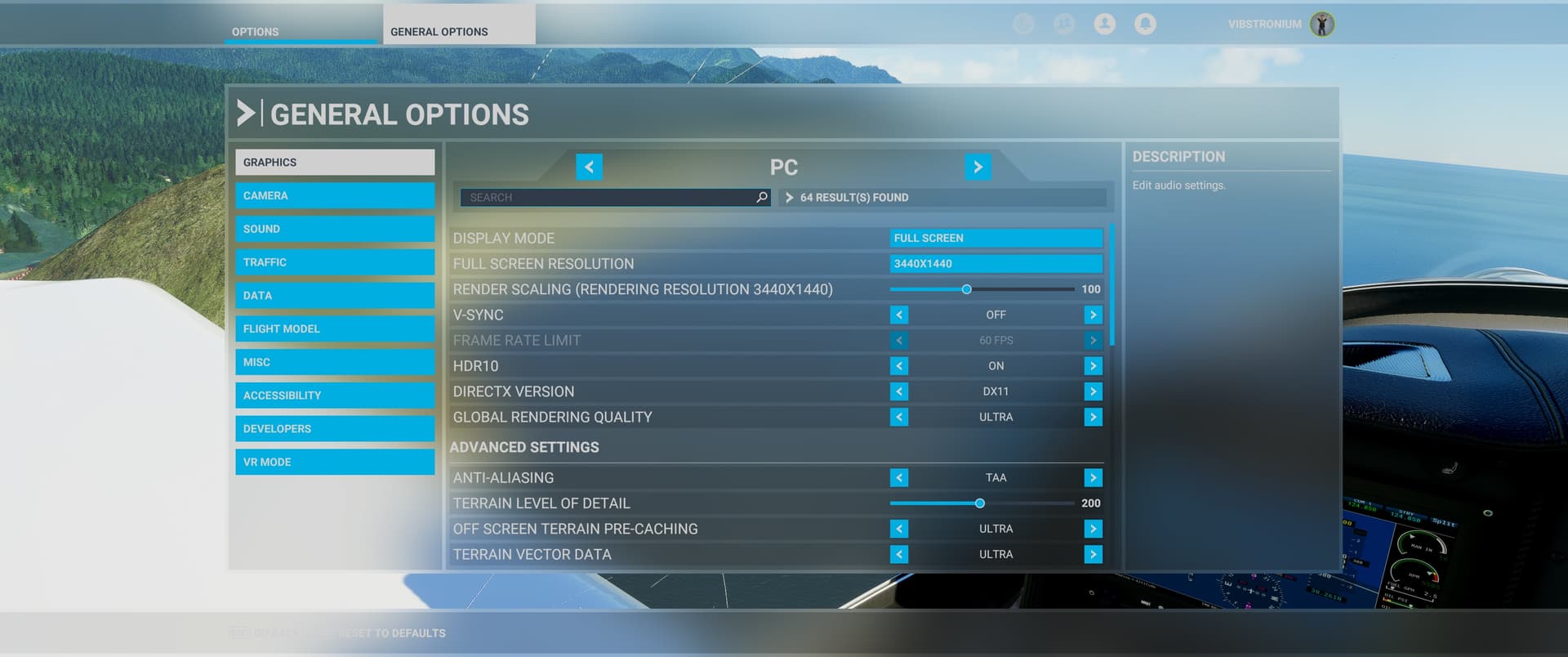Select the Data category

pyautogui.click(x=335, y=295)
